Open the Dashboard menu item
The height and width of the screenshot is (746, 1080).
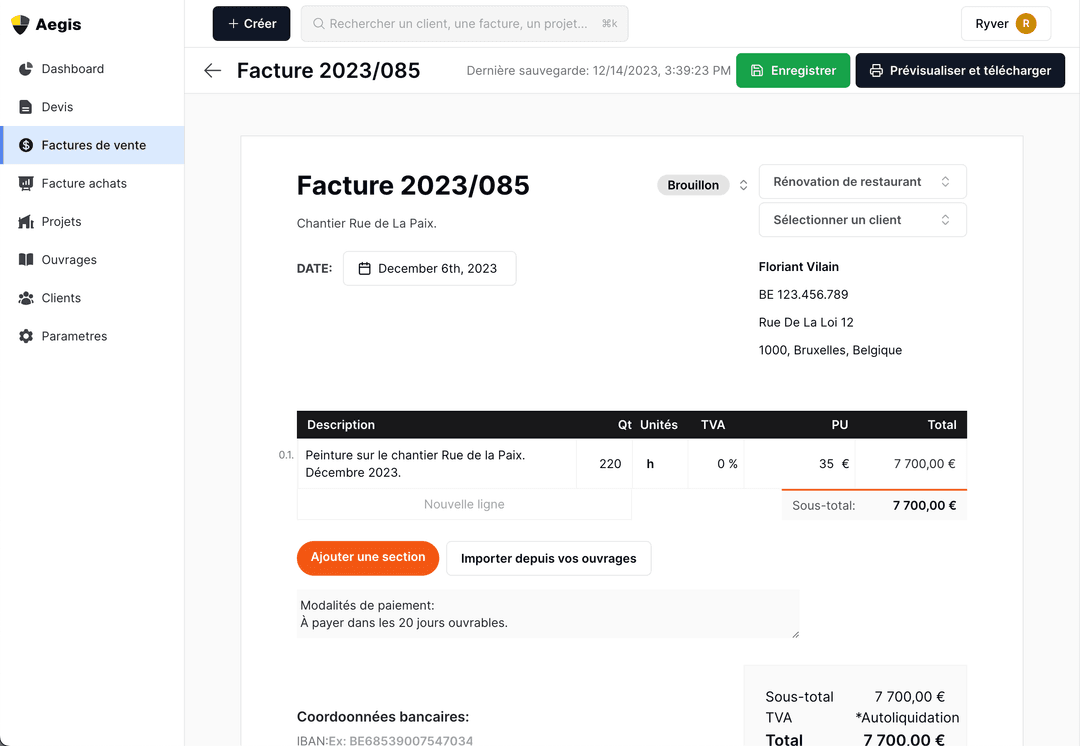92,69
